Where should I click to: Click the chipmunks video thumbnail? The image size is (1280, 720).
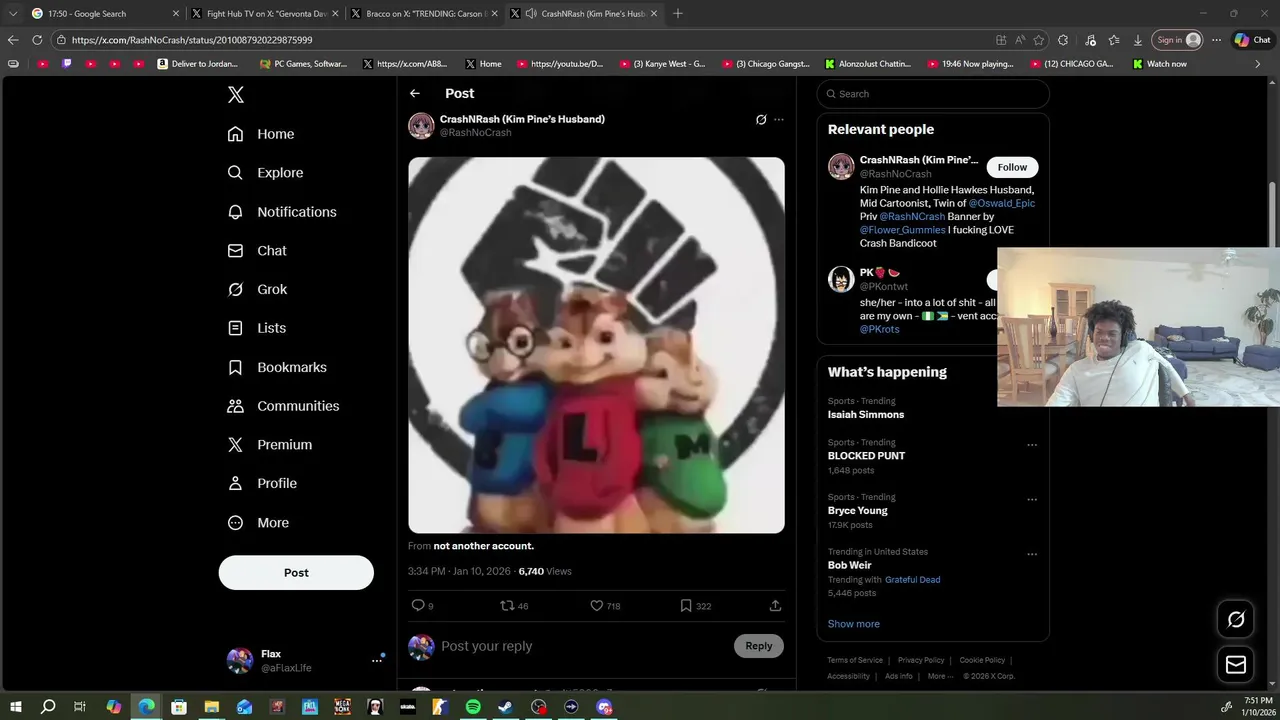tap(596, 345)
